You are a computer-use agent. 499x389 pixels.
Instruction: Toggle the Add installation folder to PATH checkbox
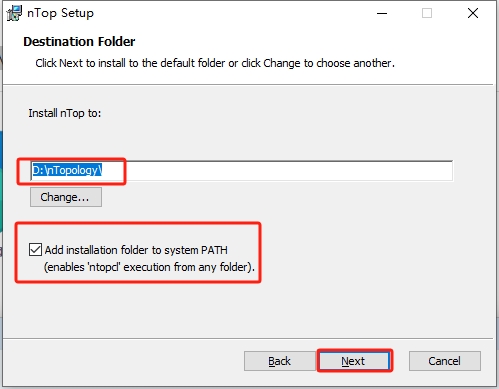pos(35,250)
